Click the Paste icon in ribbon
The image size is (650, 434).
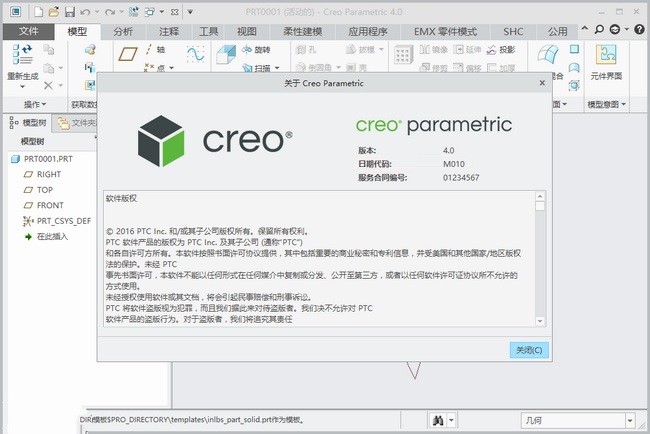pos(49,68)
